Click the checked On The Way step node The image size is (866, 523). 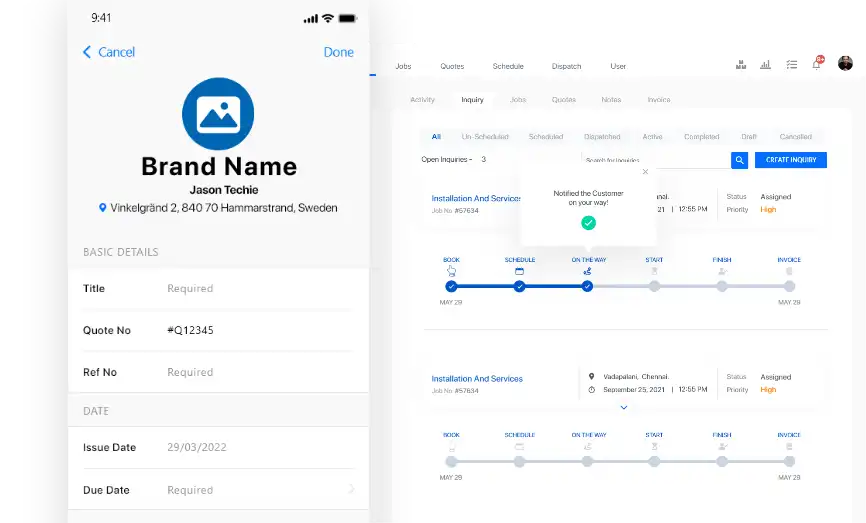pos(587,286)
